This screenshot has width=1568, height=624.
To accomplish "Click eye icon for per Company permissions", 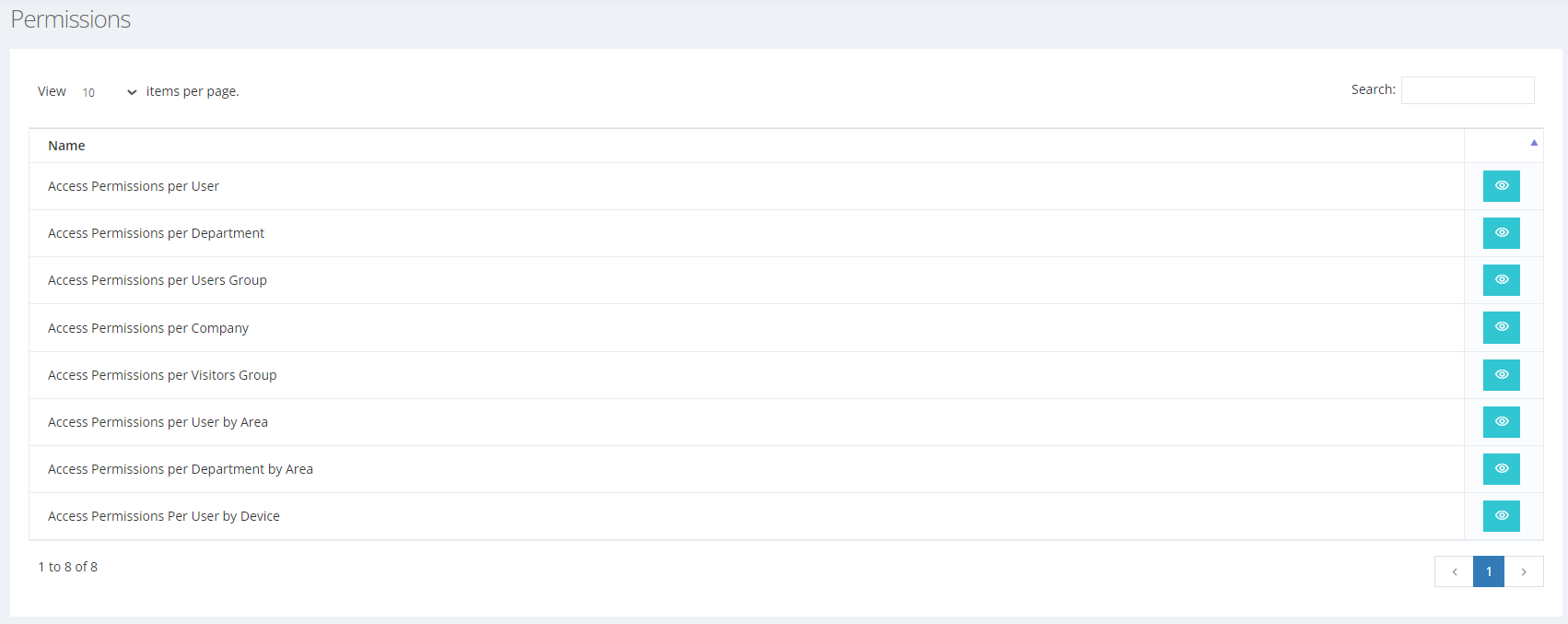I will [x=1501, y=327].
